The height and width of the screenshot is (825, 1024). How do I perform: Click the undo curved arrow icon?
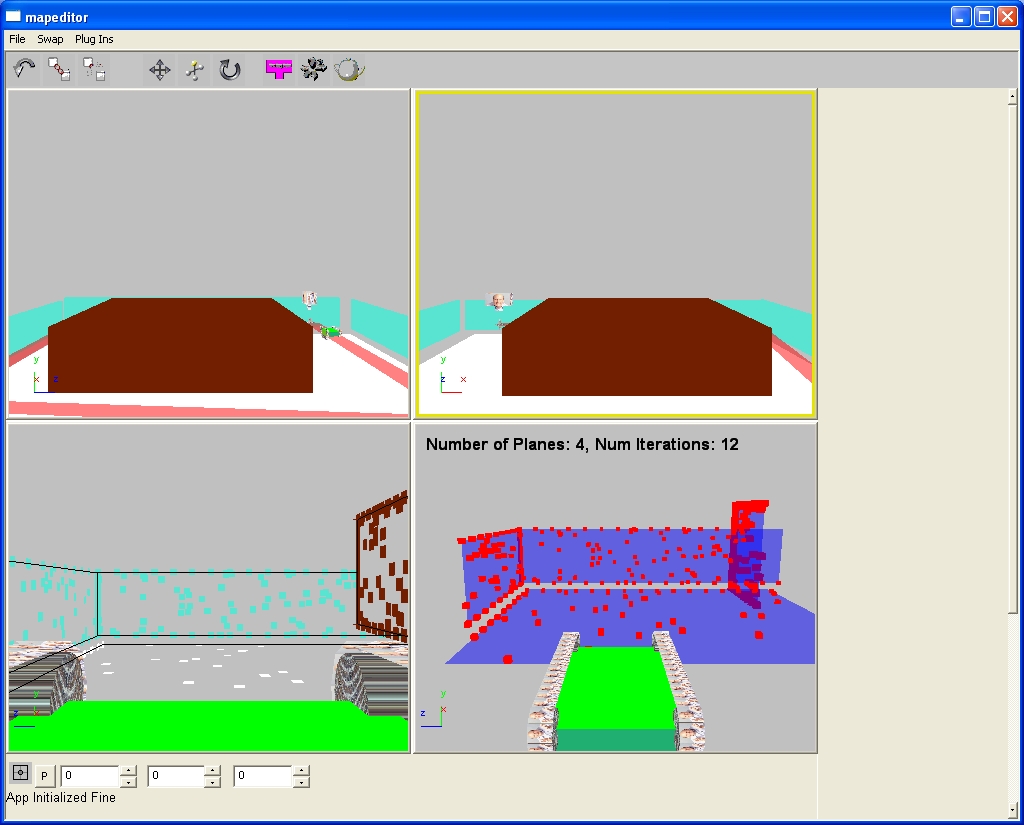pyautogui.click(x=24, y=69)
